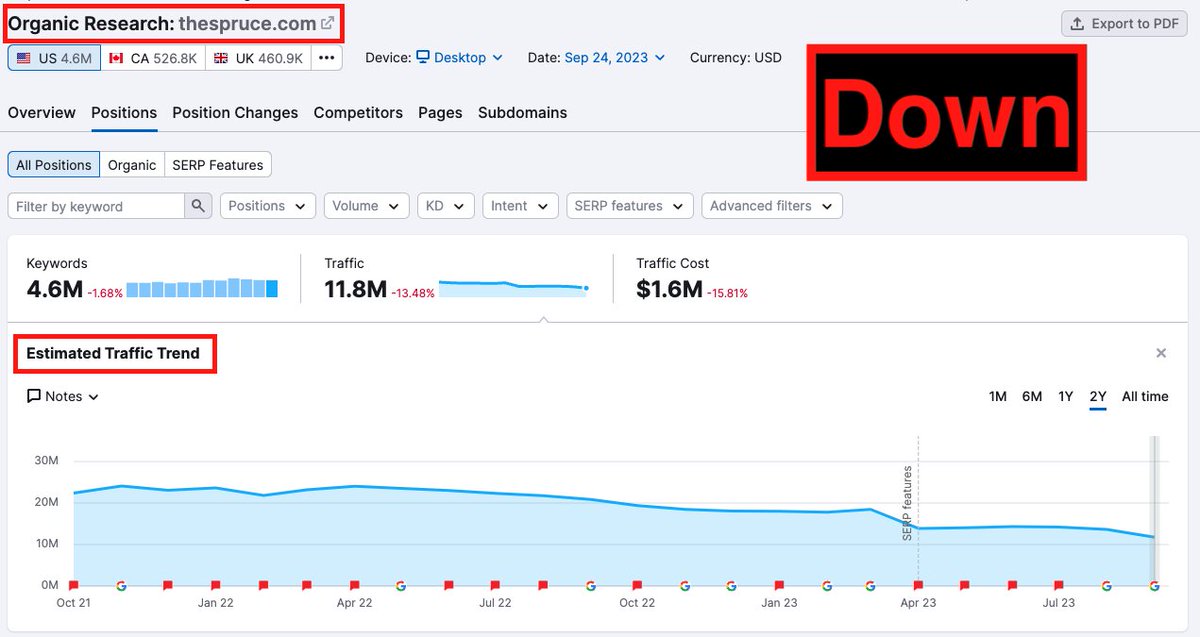Set chart range to 2Y
The image size is (1200, 637).
coord(1098,396)
